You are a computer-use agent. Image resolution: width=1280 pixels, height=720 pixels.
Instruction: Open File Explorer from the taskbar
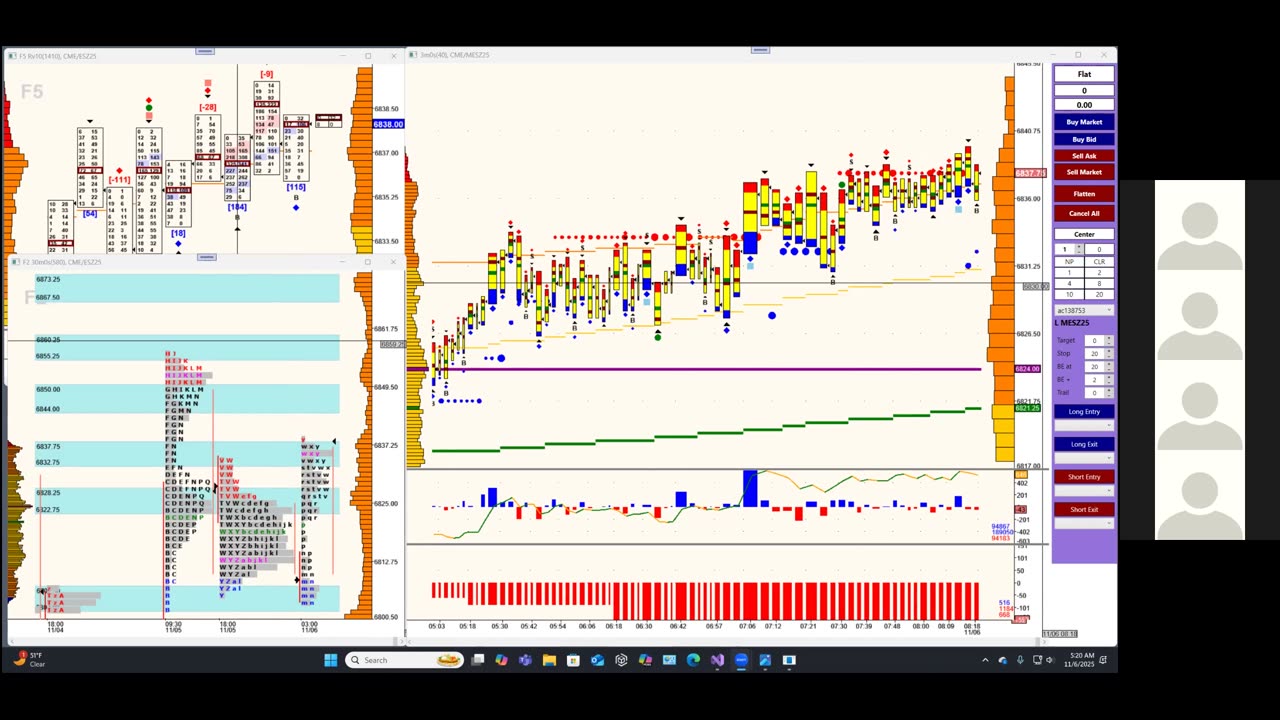coord(549,660)
